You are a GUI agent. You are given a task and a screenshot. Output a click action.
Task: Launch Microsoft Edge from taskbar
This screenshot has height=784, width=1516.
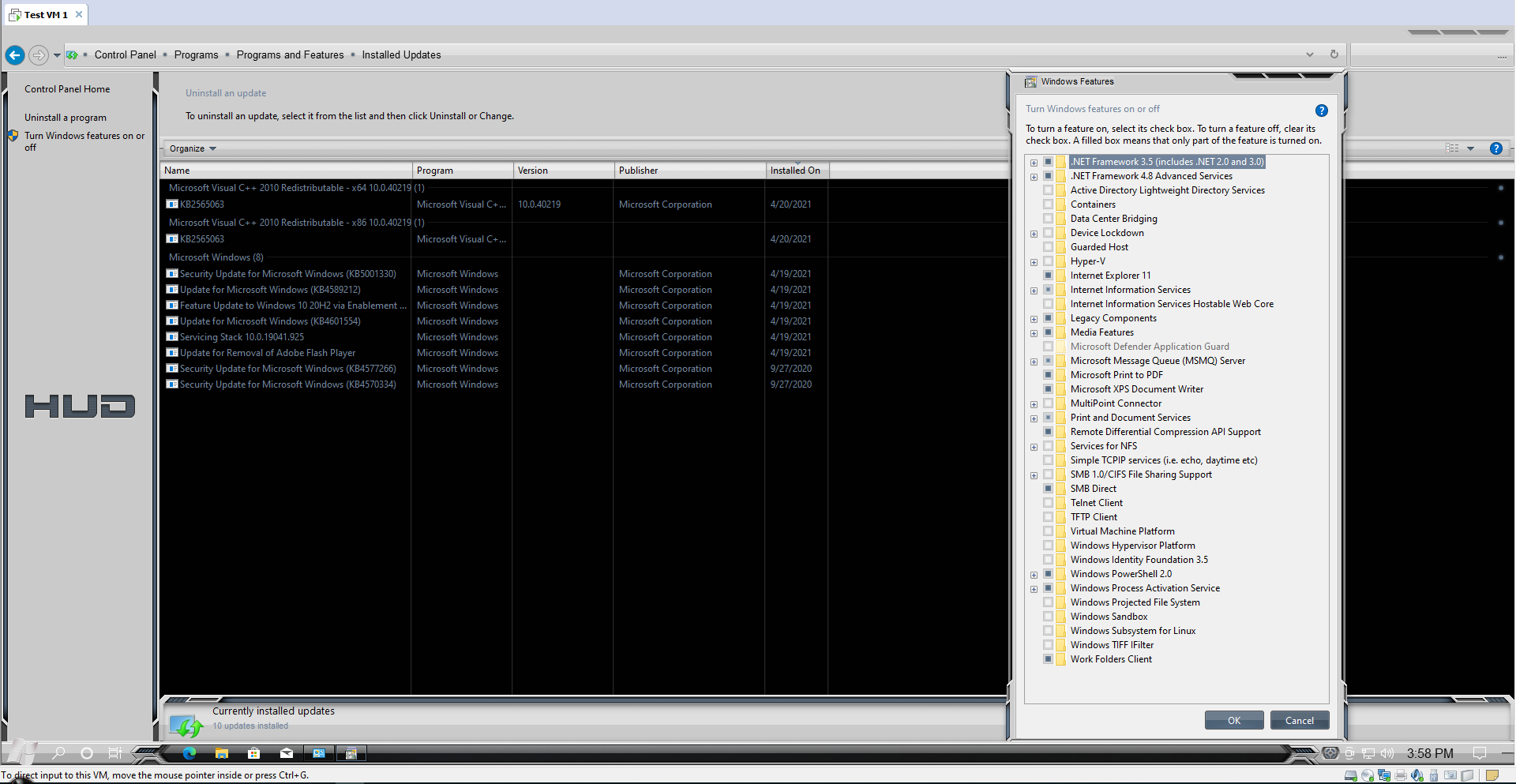189,753
